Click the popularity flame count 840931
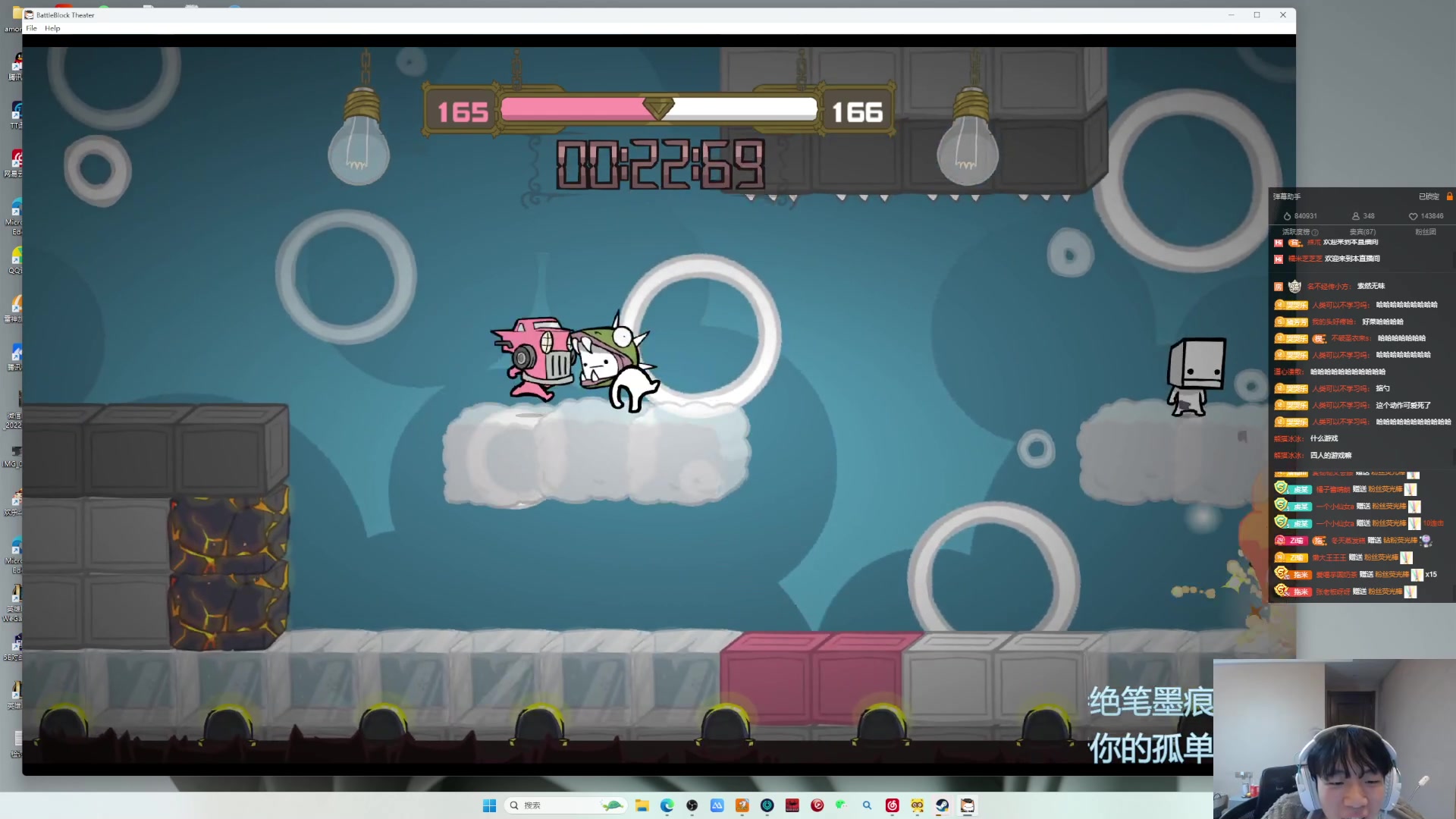Screen dimensions: 1456x819 click(1300, 216)
